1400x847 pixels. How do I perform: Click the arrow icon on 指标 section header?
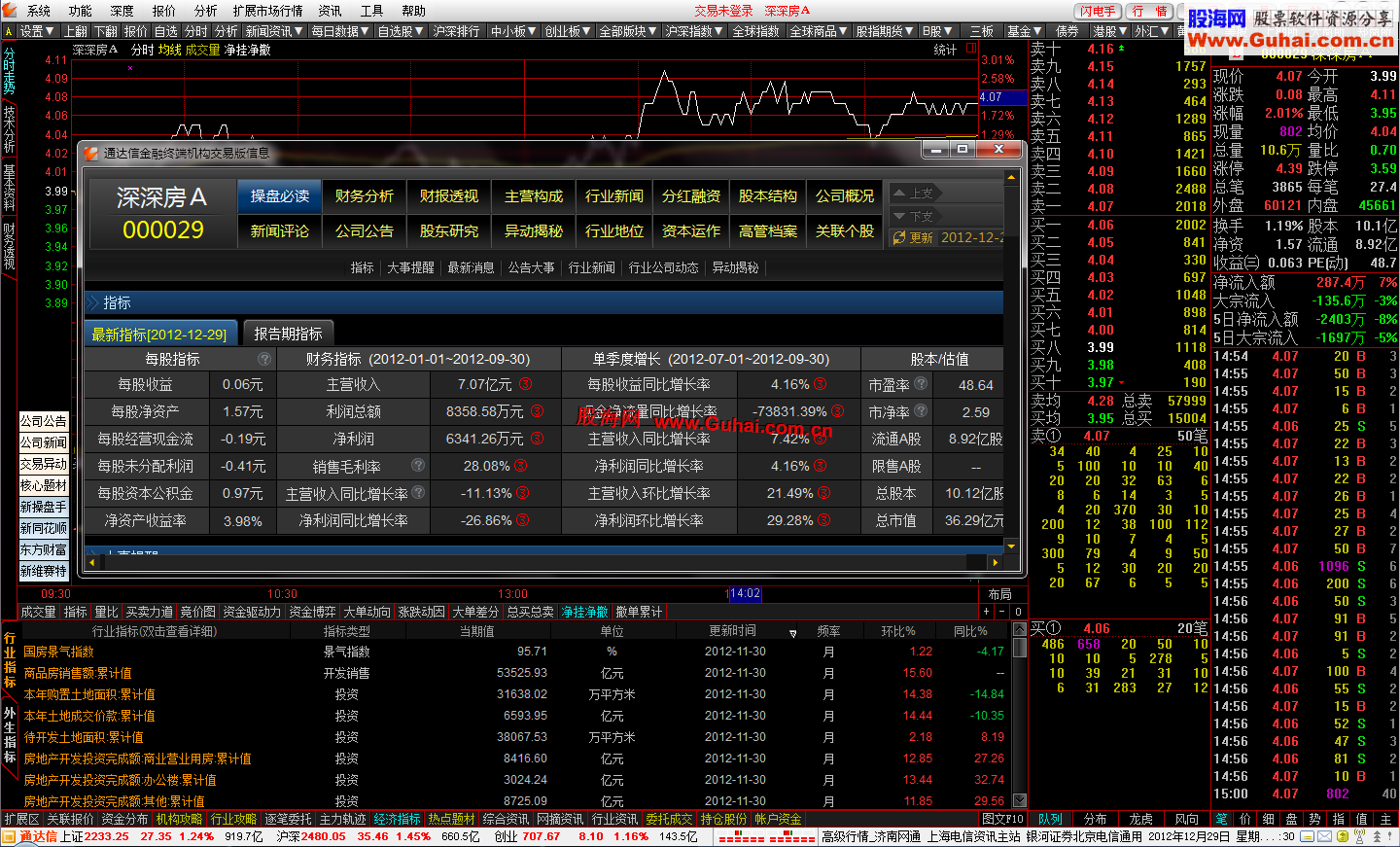[x=93, y=302]
